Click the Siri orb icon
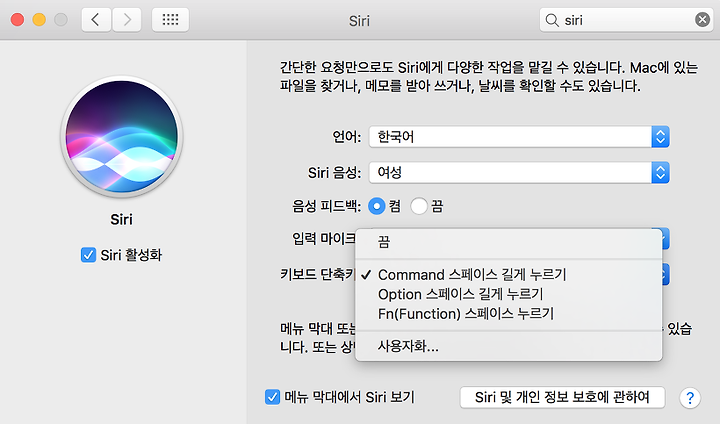Image resolution: width=720 pixels, height=424 pixels. point(122,137)
